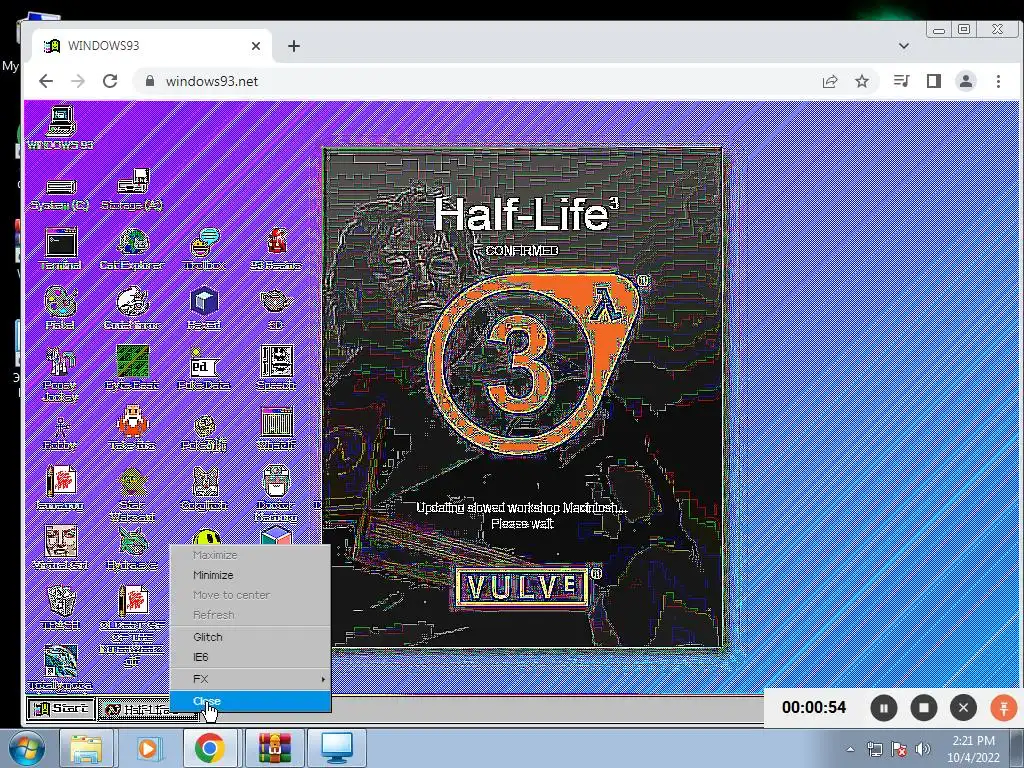Go back with Chrome's back arrow

[x=46, y=81]
